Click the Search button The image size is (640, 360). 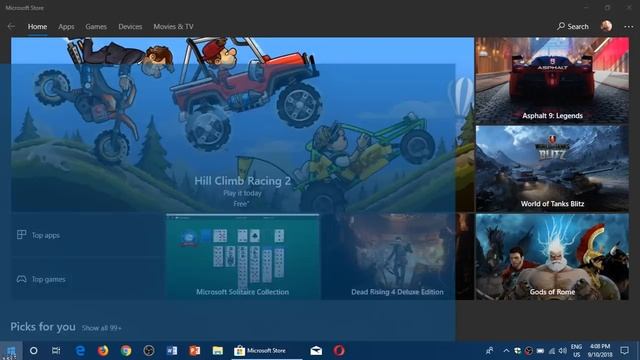point(573,27)
